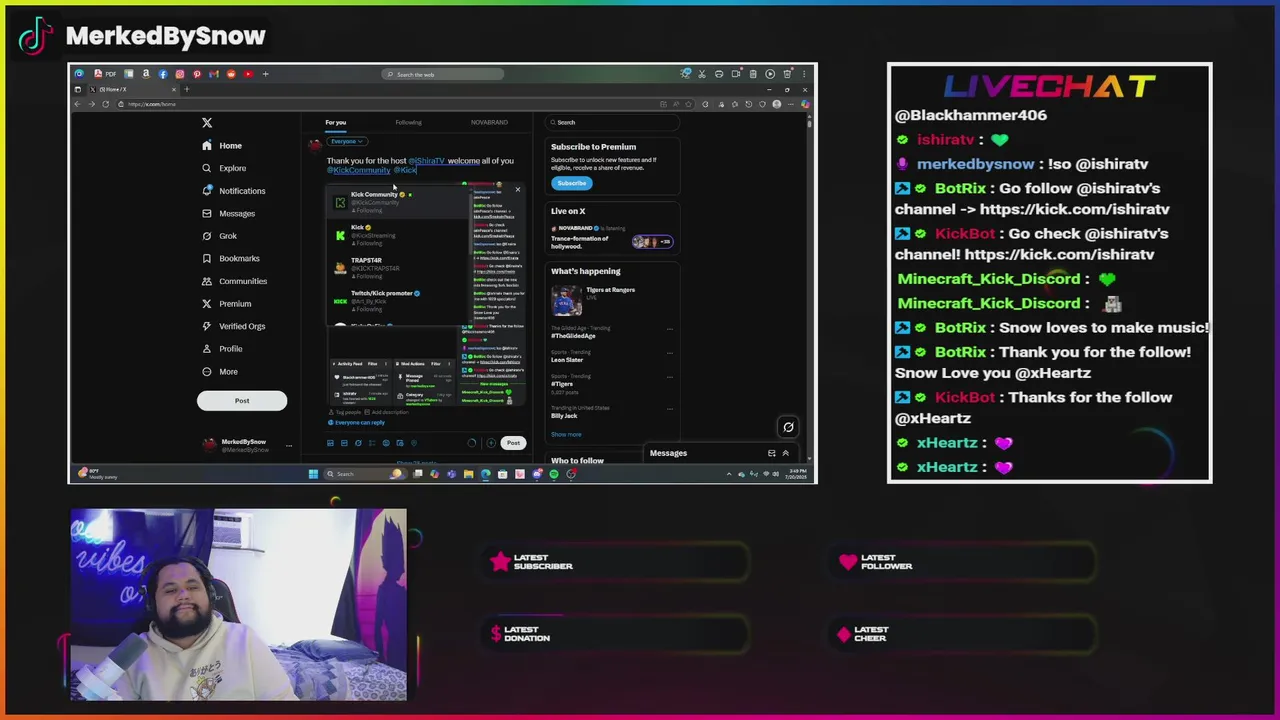Viewport: 1280px width, 720px height.
Task: Open the emoji picker in the composer
Action: (386, 443)
